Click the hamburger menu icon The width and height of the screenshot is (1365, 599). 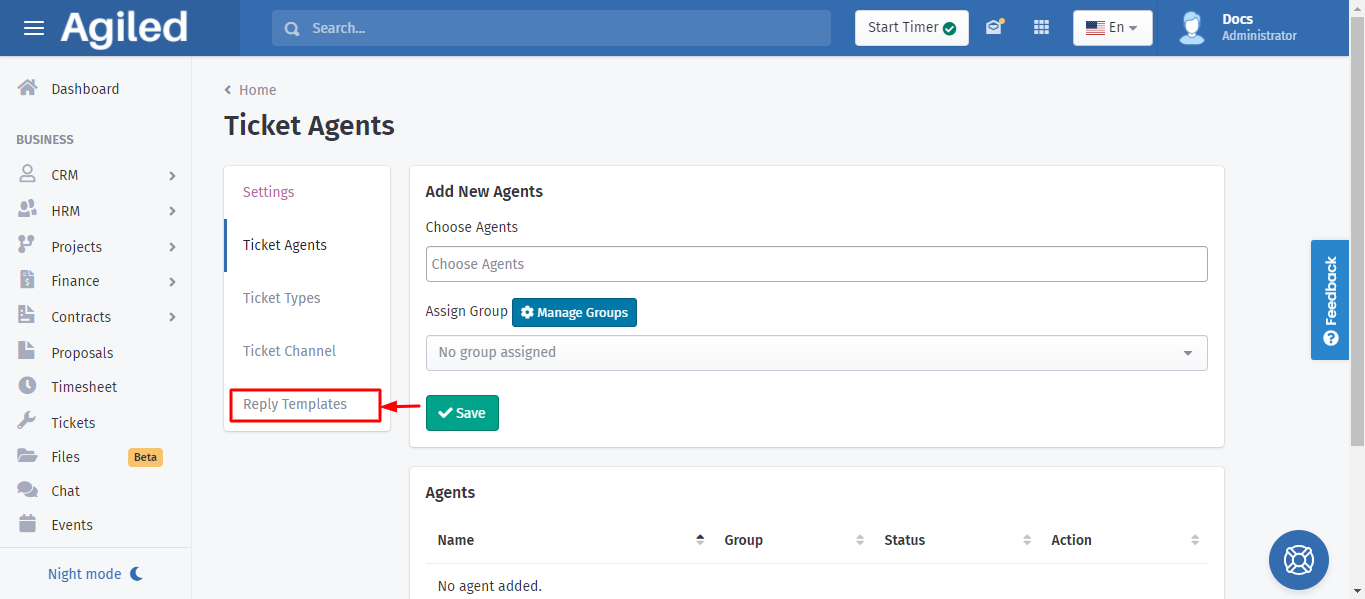tap(34, 28)
